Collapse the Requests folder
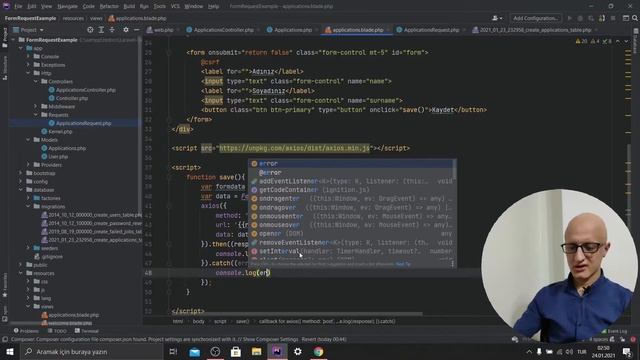This screenshot has width=640, height=360. point(36,115)
